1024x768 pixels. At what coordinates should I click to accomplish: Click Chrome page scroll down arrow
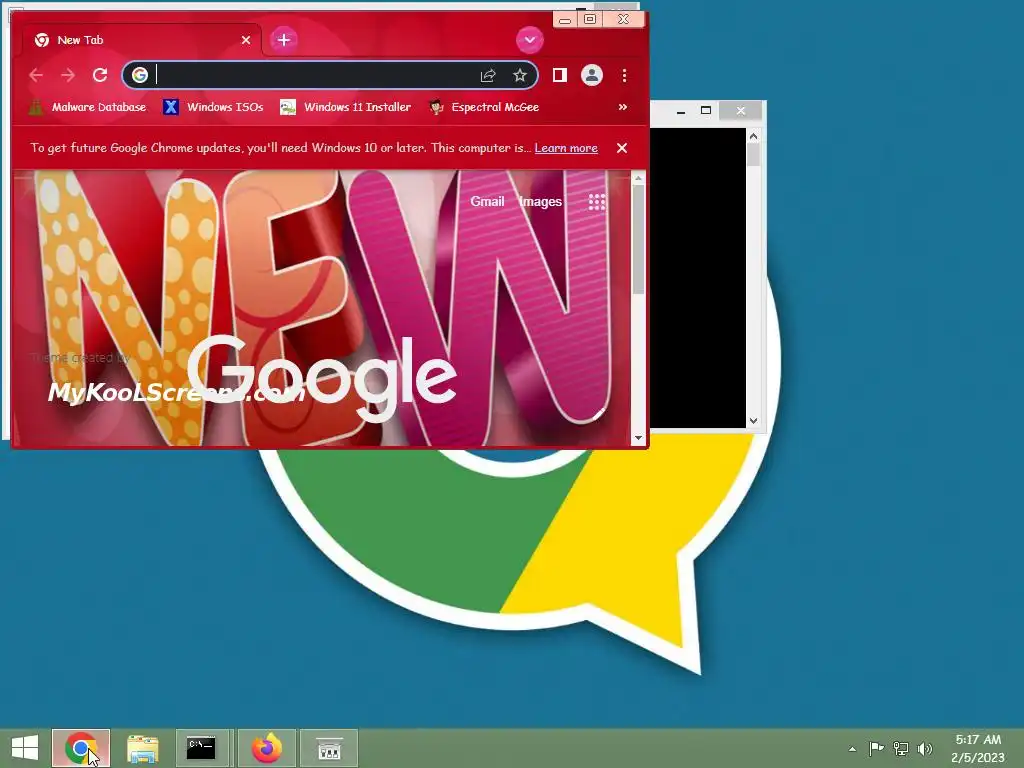point(639,438)
